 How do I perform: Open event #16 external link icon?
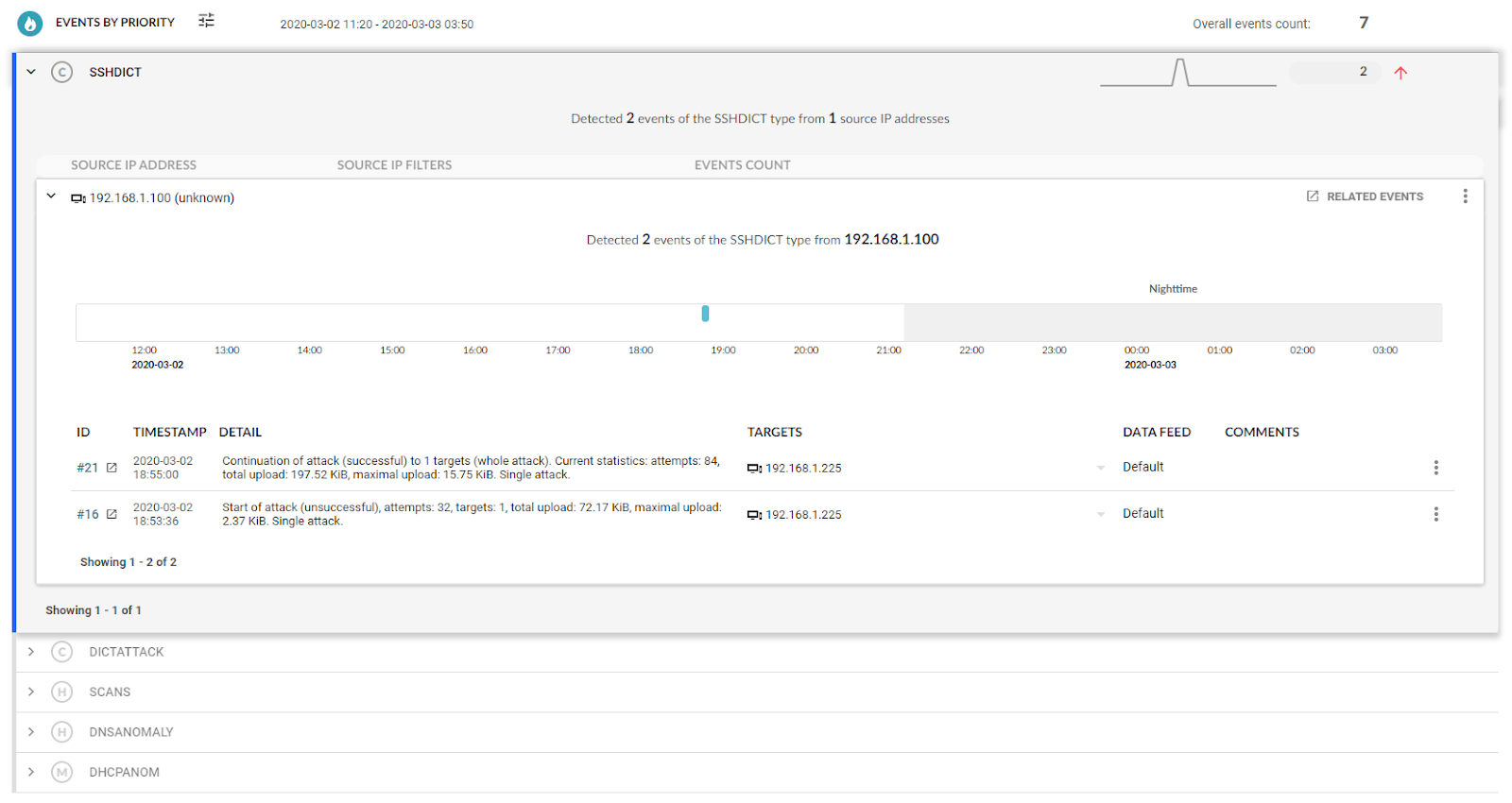pyautogui.click(x=112, y=514)
